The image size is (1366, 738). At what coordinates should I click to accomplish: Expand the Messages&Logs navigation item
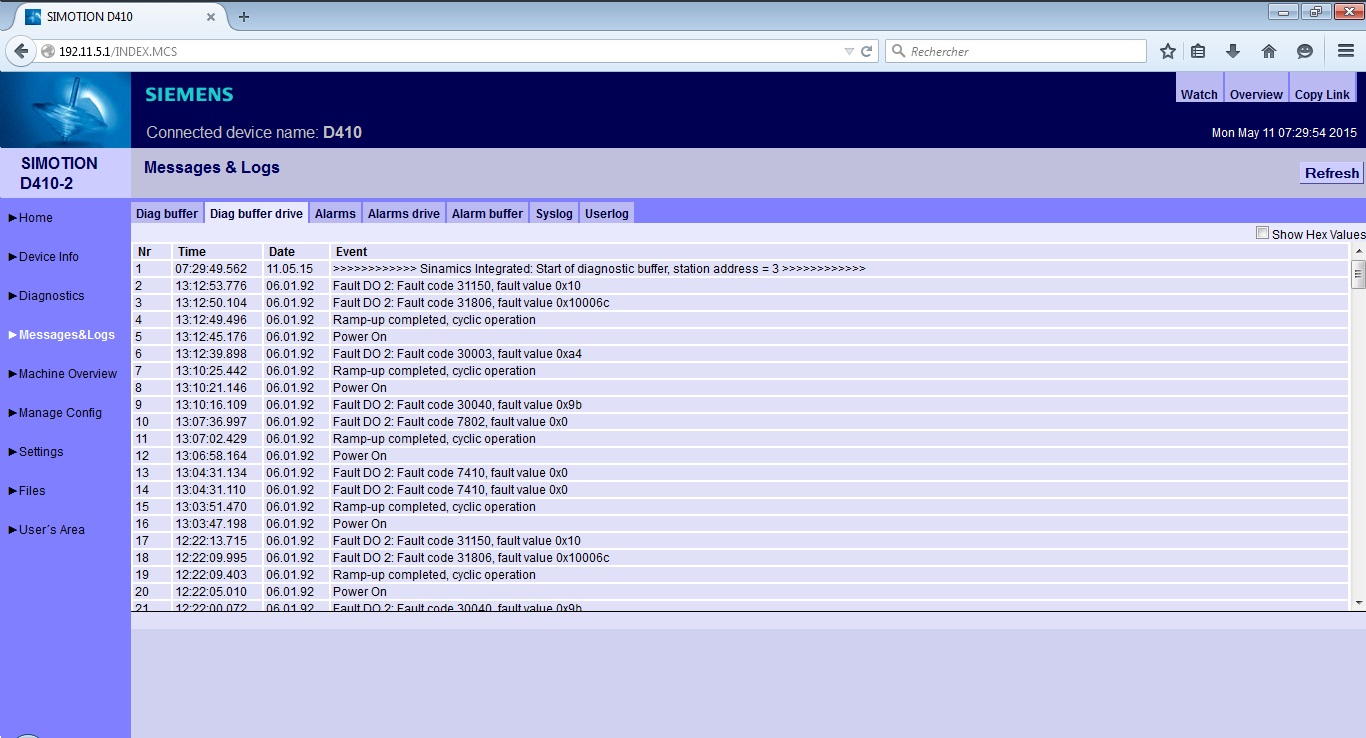tap(62, 335)
